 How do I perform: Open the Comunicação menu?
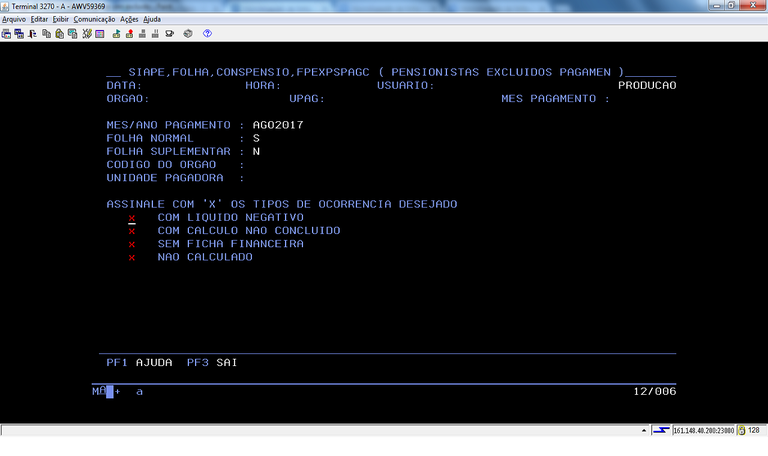point(94,19)
